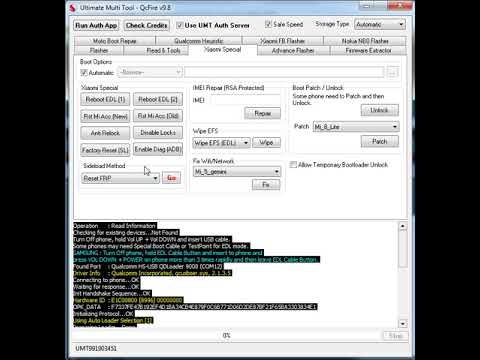Open the Sideload Method Reset FRP dropdown

tap(120, 178)
